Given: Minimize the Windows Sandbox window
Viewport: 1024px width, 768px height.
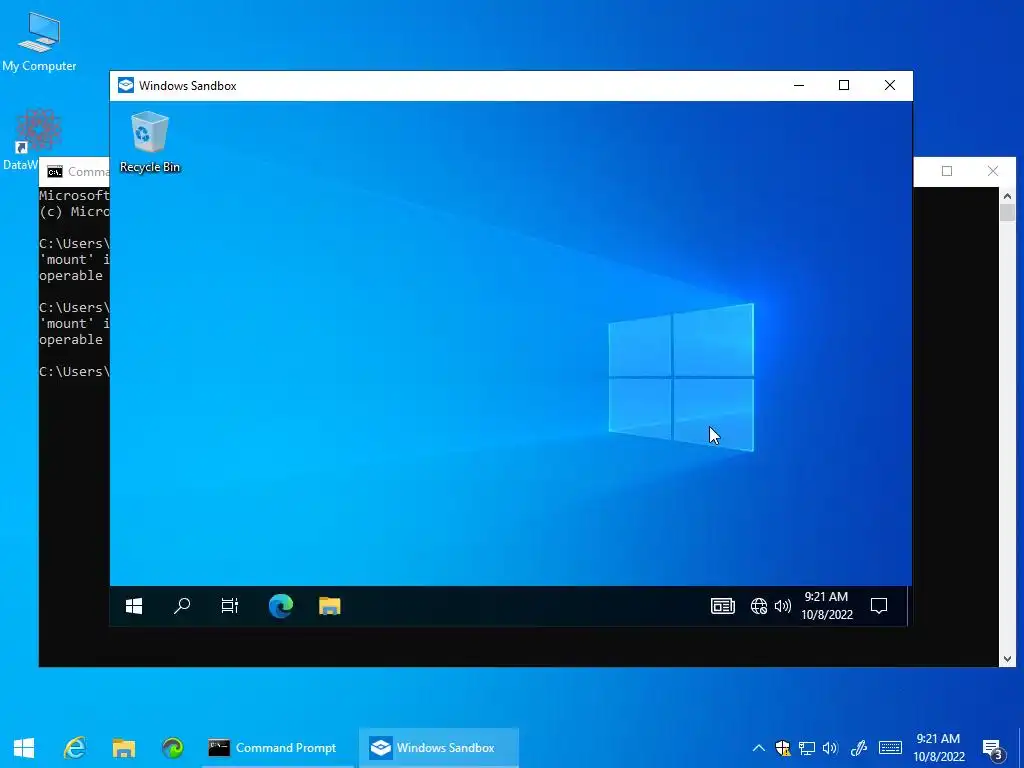Looking at the screenshot, I should point(799,86).
